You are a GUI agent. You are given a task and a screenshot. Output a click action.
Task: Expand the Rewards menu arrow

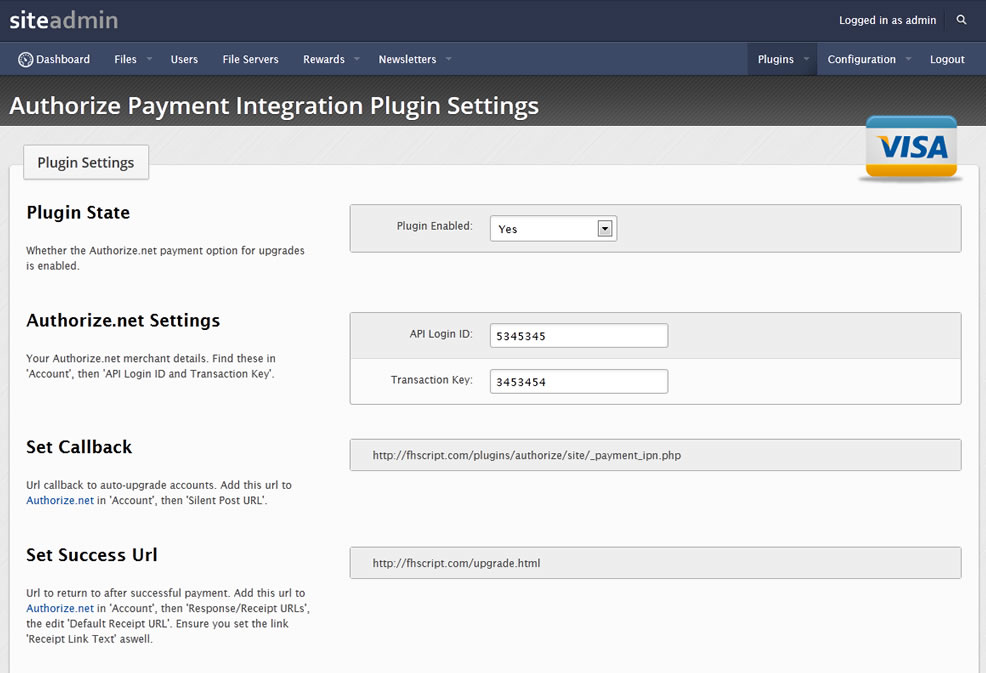tap(357, 59)
